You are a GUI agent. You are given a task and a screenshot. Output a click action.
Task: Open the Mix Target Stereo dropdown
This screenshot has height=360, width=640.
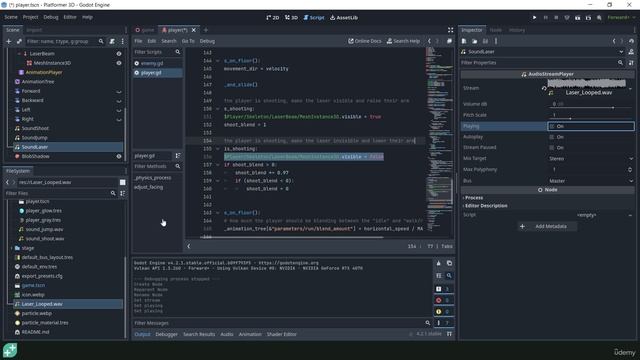[x=591, y=158]
